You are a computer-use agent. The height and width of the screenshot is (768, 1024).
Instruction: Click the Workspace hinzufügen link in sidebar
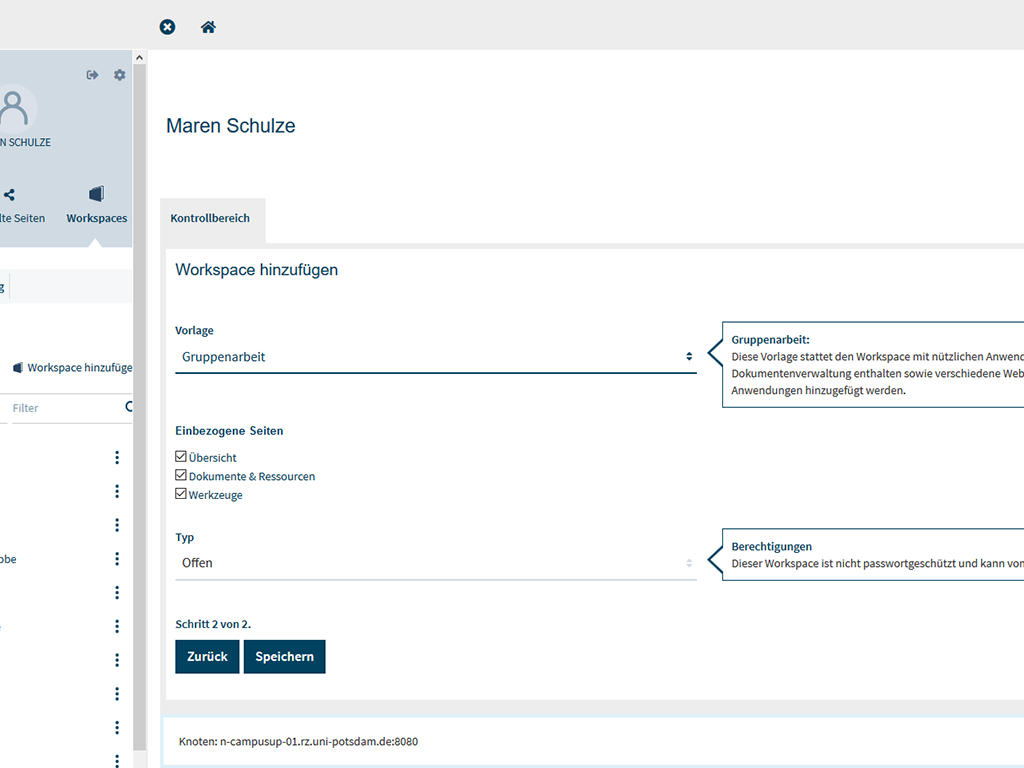point(78,368)
